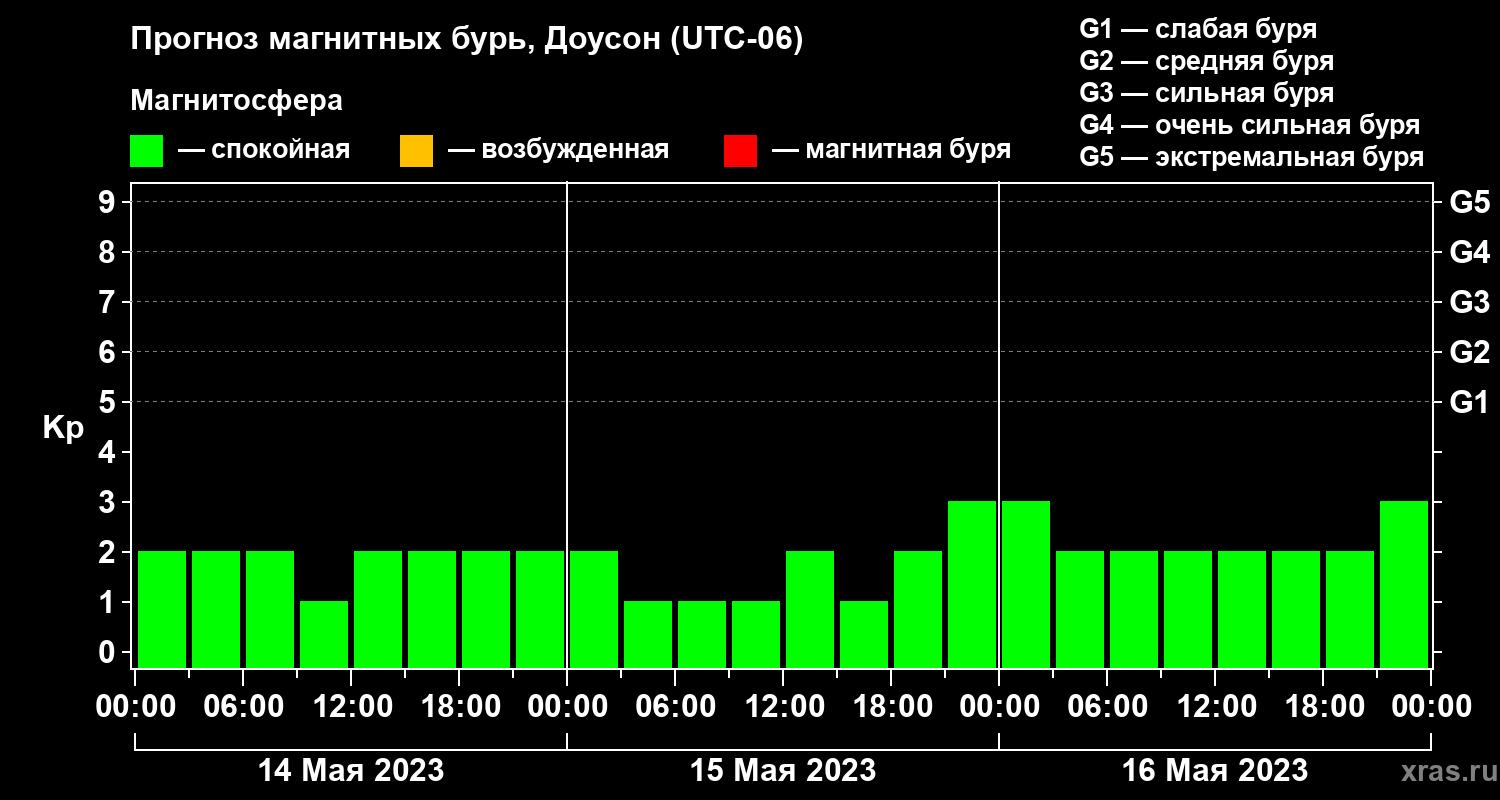Click the '— магнитная буря' legend label
Viewport: 1500px width, 800px height.
(892, 151)
